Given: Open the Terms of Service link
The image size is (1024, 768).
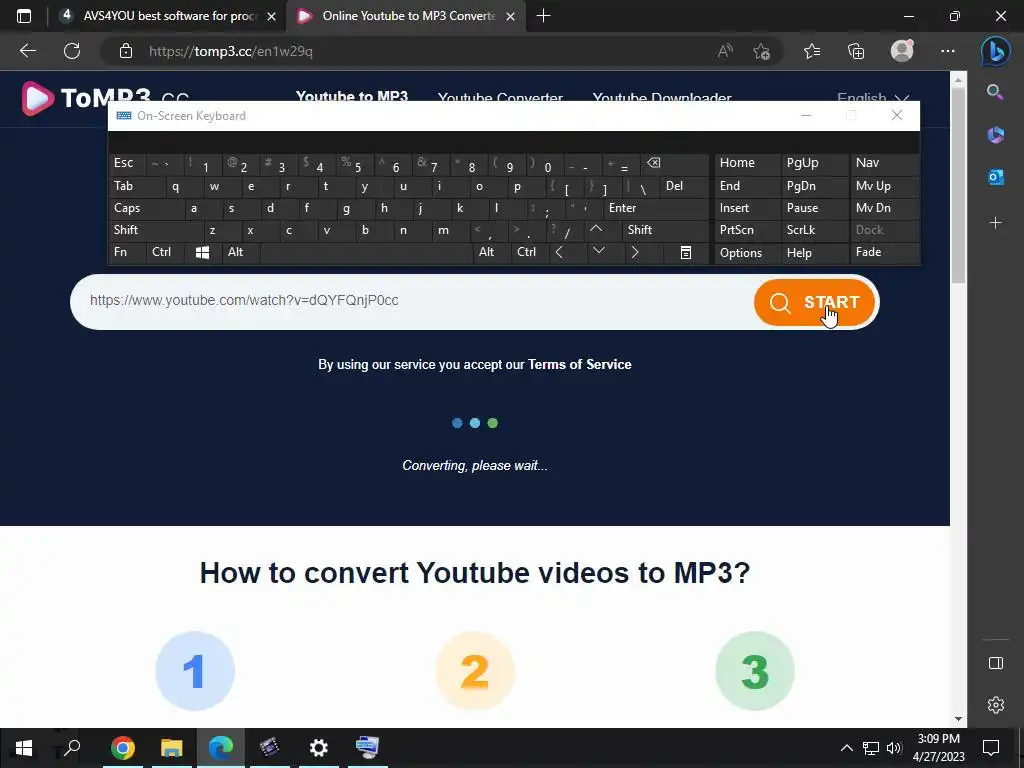Looking at the screenshot, I should 579,364.
